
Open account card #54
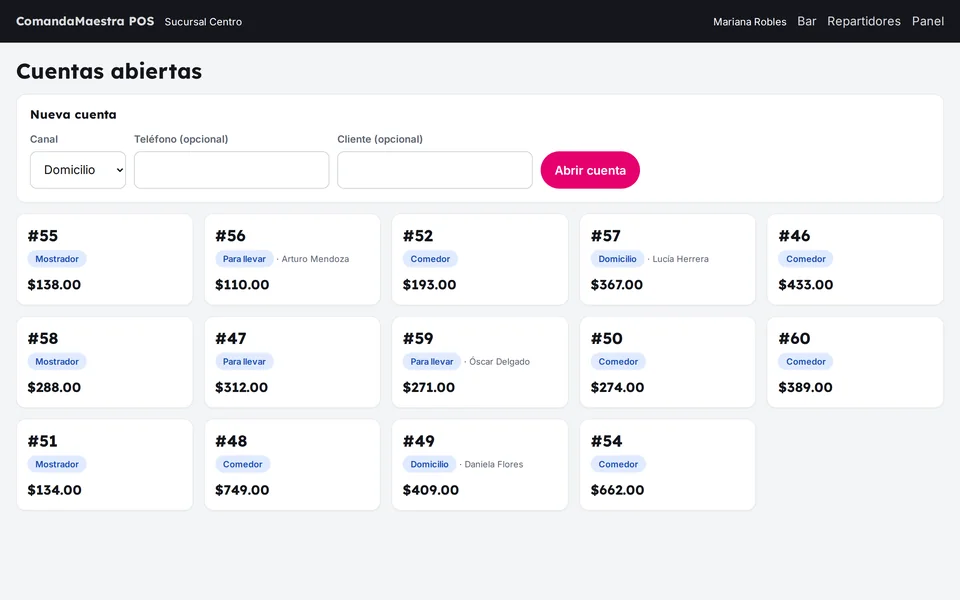click(667, 465)
